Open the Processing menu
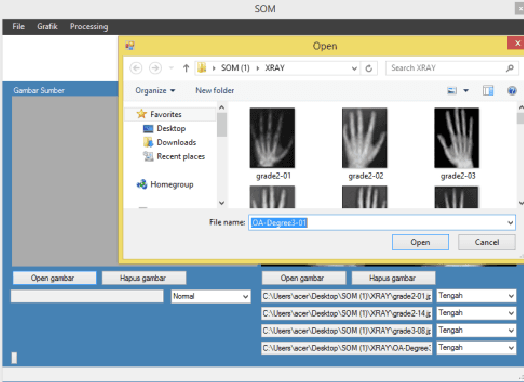The height and width of the screenshot is (382, 524). [x=89, y=26]
